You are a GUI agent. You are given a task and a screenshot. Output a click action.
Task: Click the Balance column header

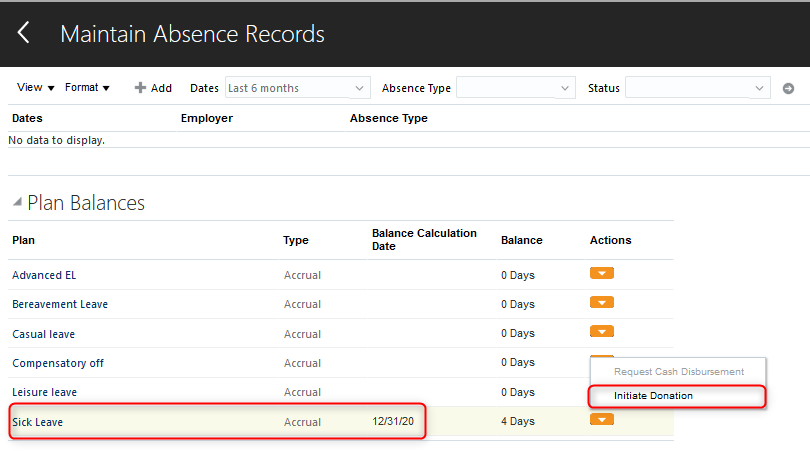tap(521, 240)
